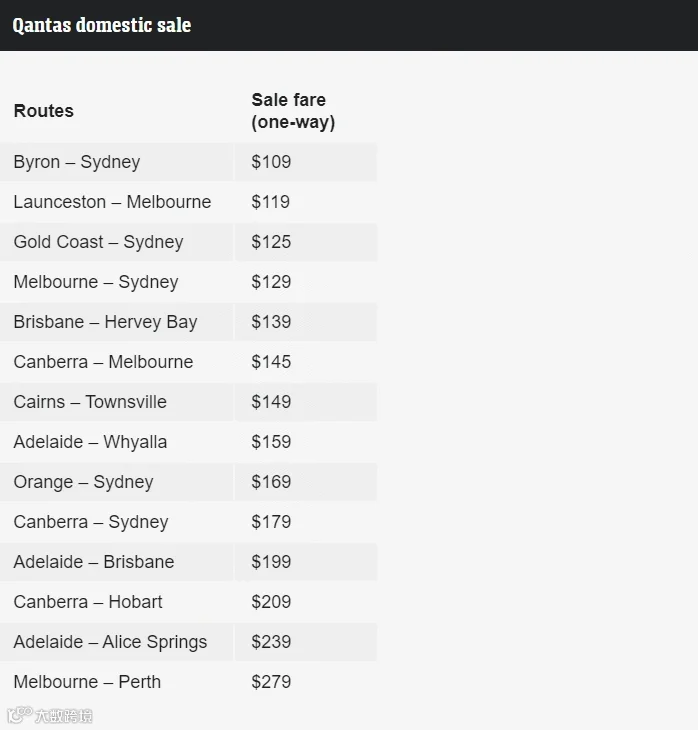The image size is (698, 730).
Task: Click the Orange – Sydney route
Action: (83, 482)
